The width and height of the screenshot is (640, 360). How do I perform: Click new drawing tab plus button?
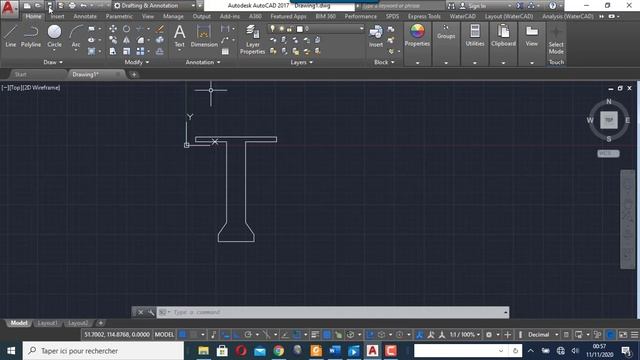134,74
